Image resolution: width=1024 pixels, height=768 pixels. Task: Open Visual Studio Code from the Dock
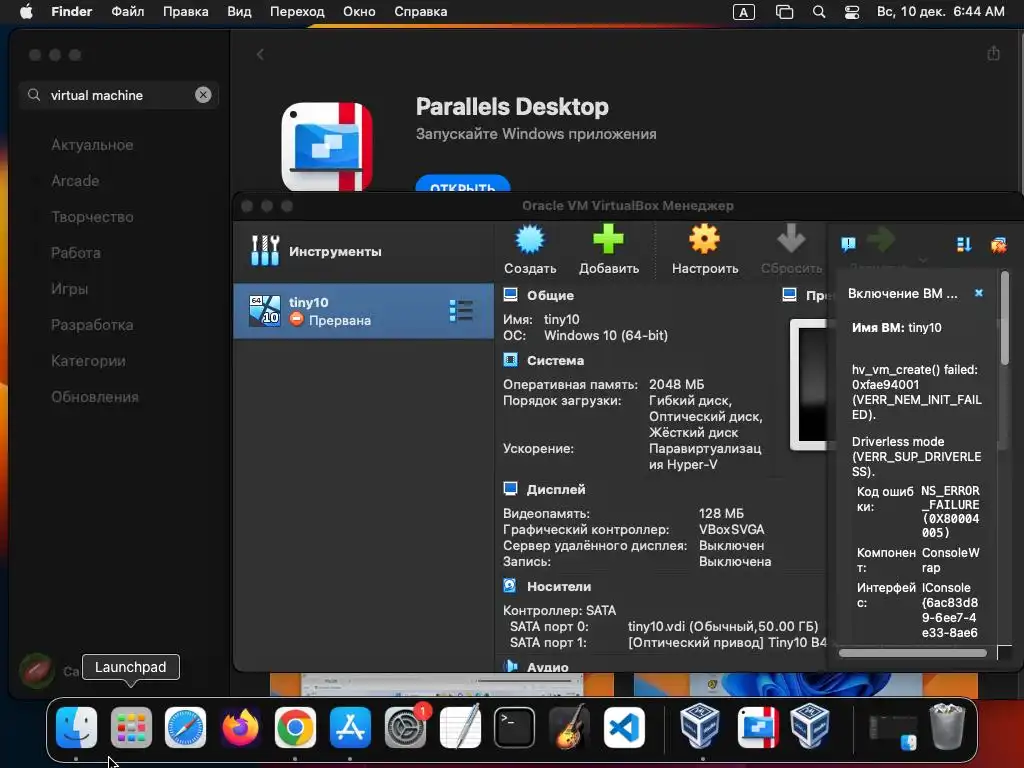(624, 727)
